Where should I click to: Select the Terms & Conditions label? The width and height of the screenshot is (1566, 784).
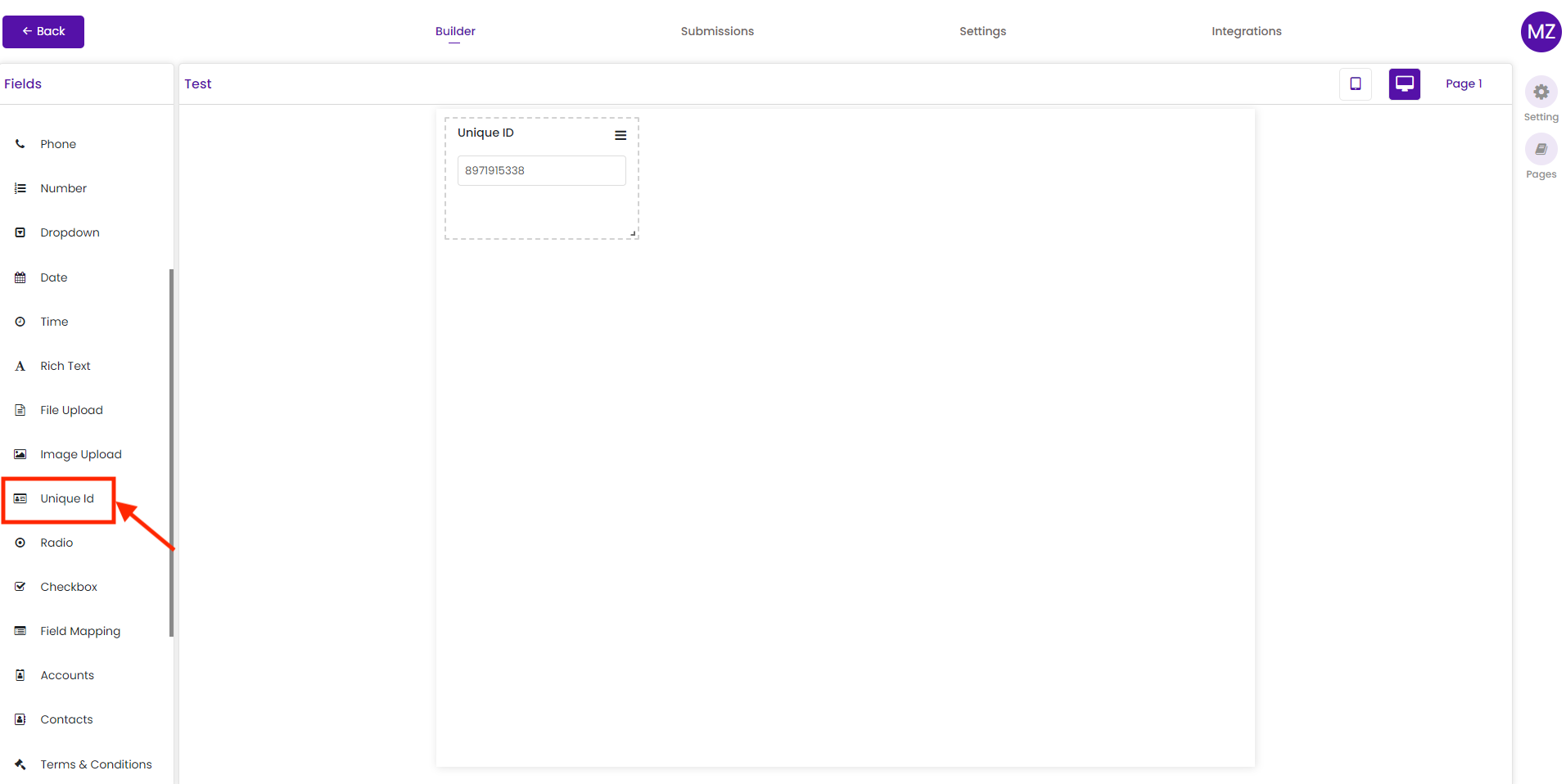click(x=97, y=764)
